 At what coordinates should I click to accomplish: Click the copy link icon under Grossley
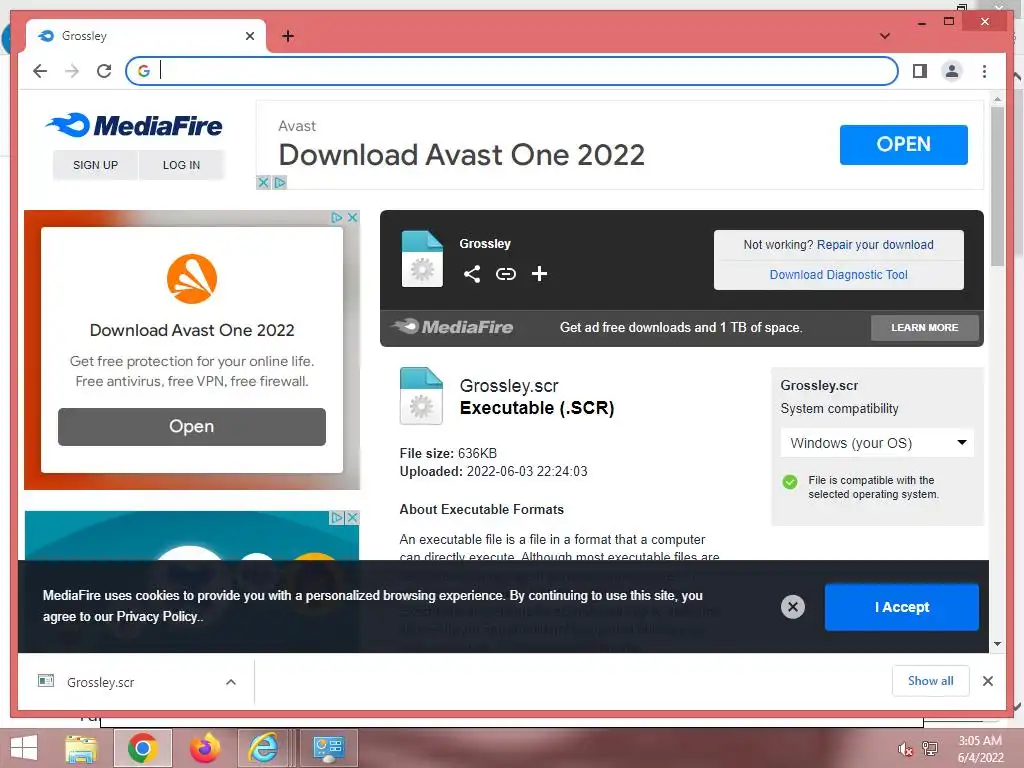[x=505, y=274]
